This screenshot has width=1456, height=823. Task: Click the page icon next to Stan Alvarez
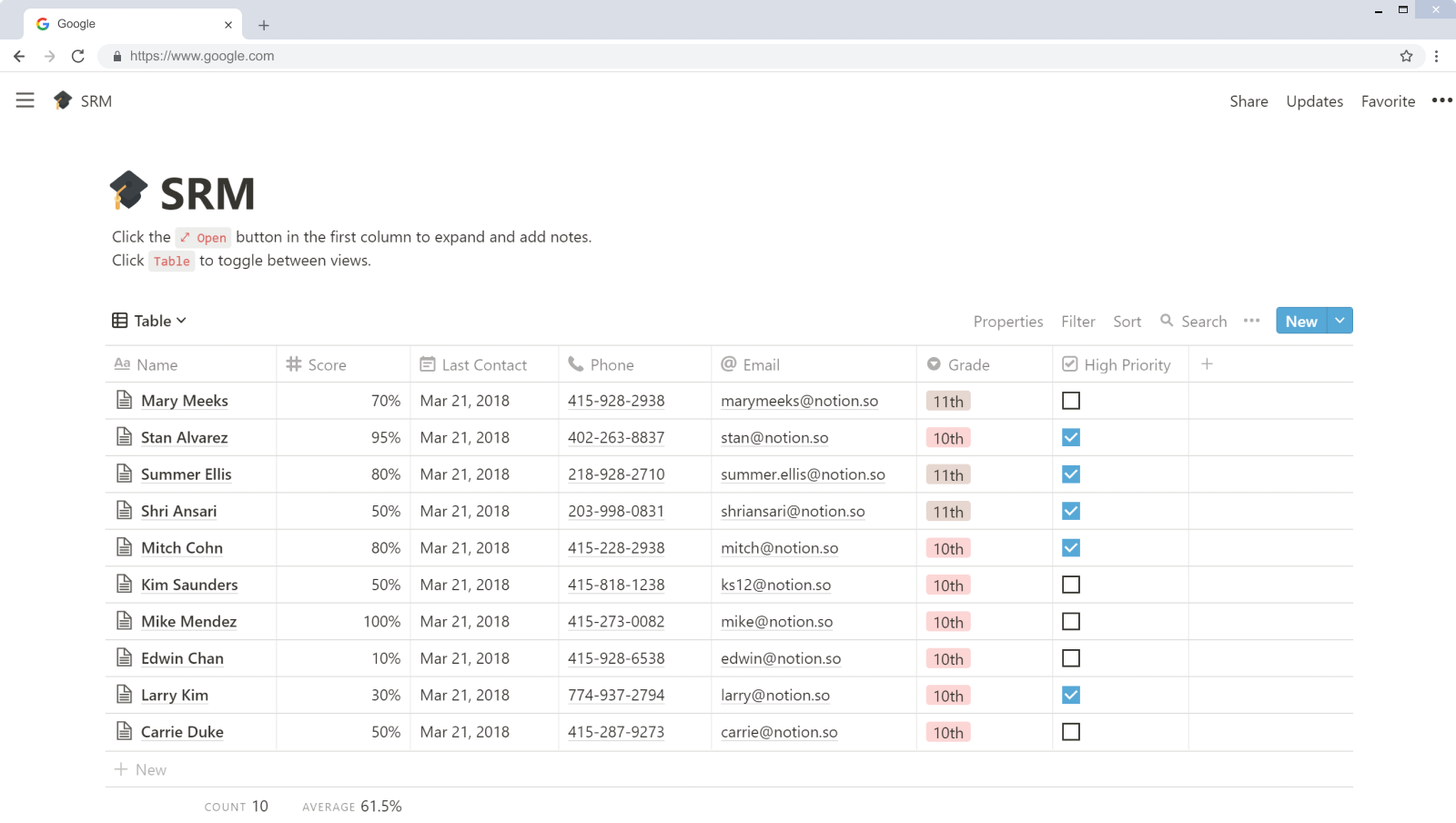click(x=124, y=437)
